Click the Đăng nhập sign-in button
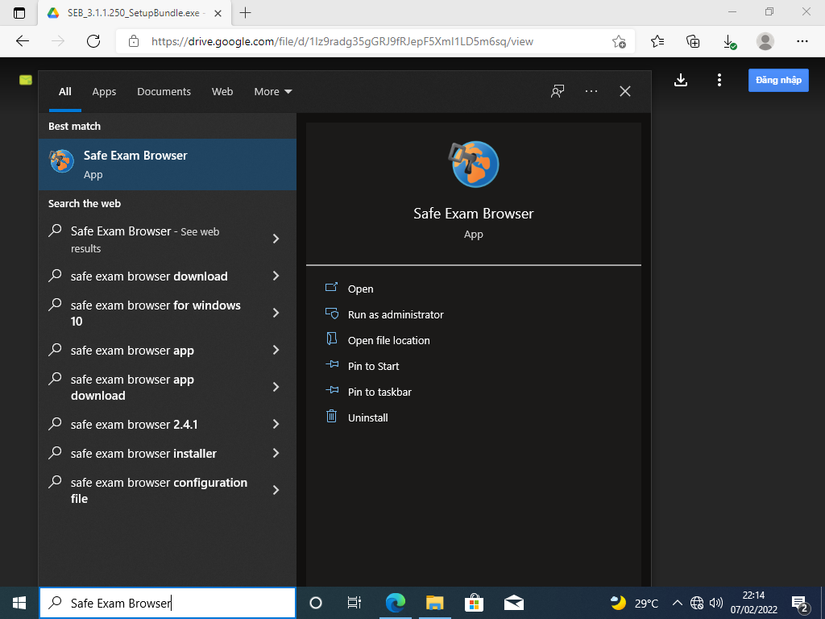Viewport: 825px width, 619px height. click(x=778, y=81)
